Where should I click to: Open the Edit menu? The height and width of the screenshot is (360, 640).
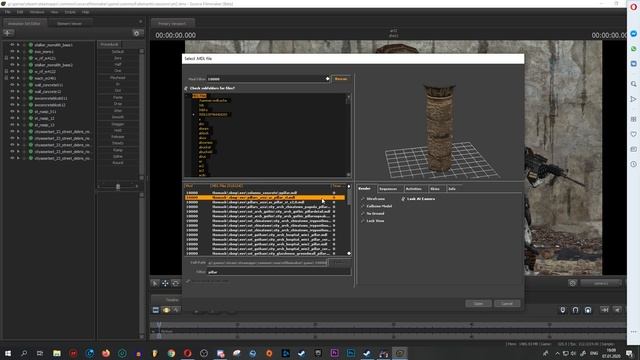pyautogui.click(x=20, y=12)
